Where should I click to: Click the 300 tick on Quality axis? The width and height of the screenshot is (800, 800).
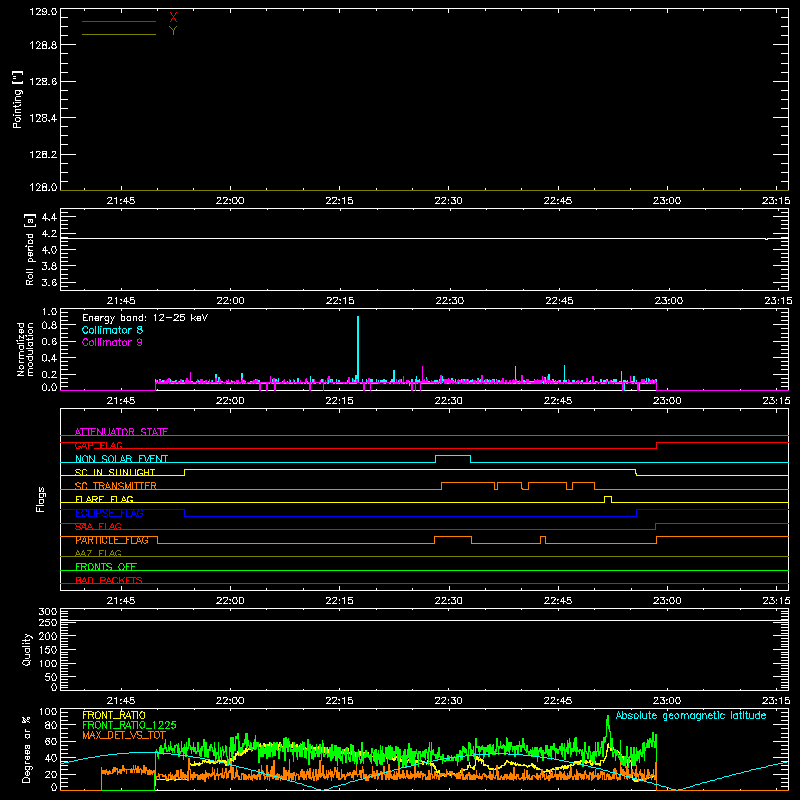(x=48, y=612)
